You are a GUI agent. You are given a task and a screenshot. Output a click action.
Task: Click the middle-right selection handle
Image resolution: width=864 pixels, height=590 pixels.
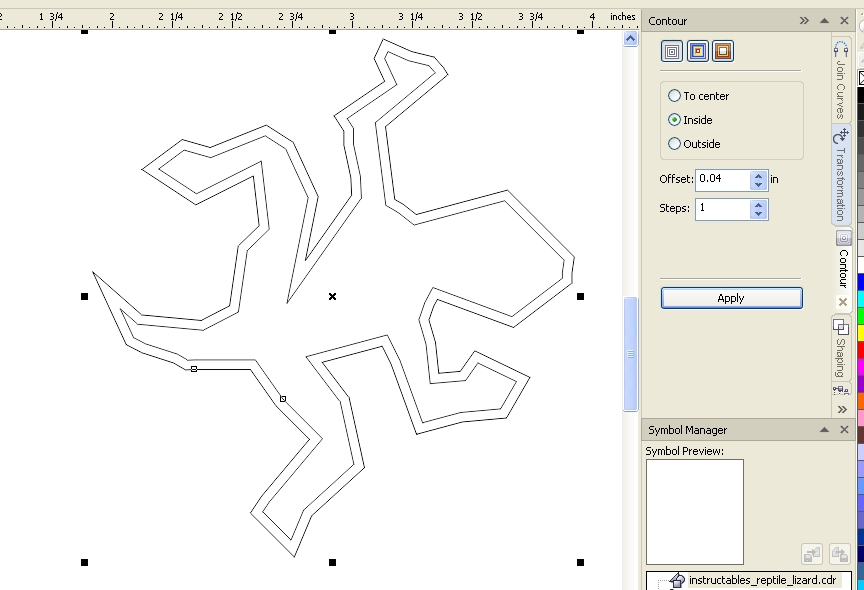[x=580, y=296]
